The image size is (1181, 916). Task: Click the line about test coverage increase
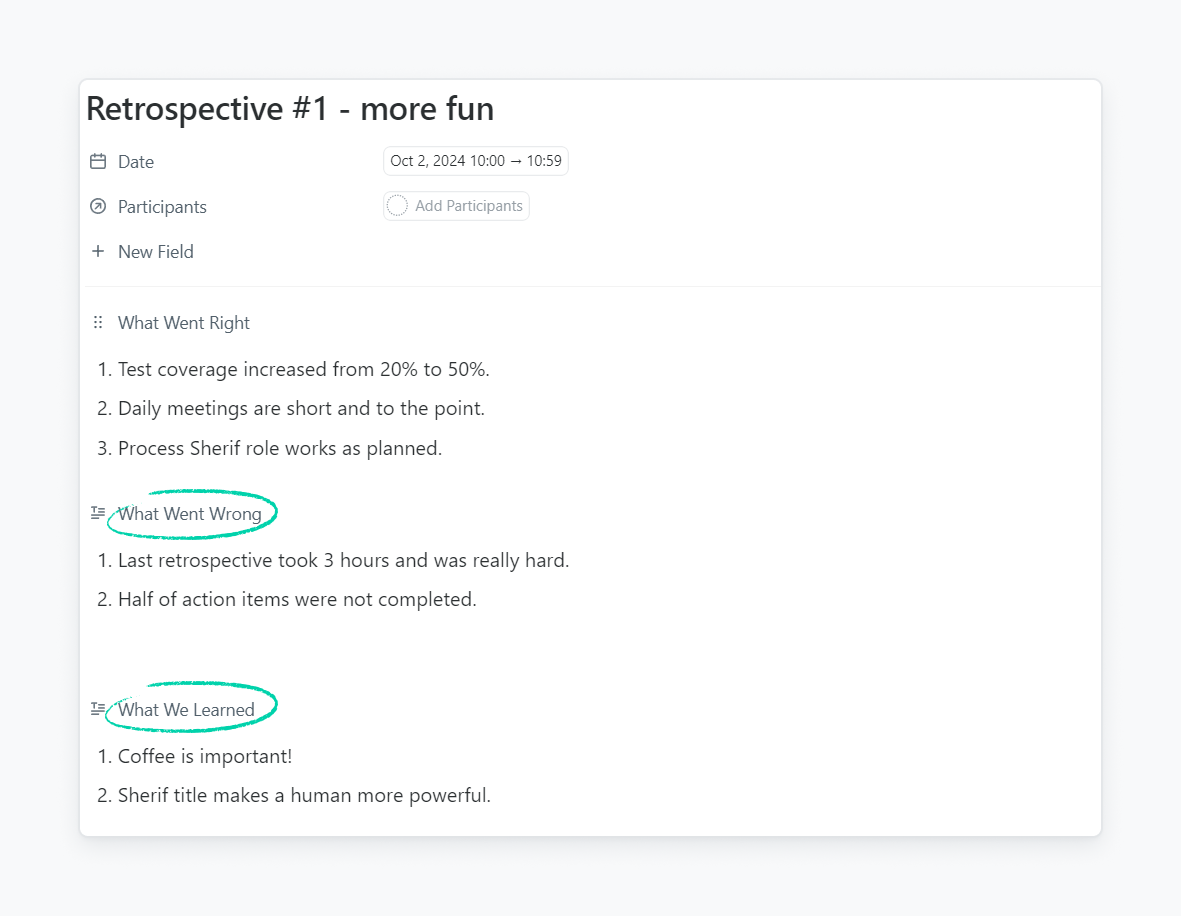pos(303,370)
